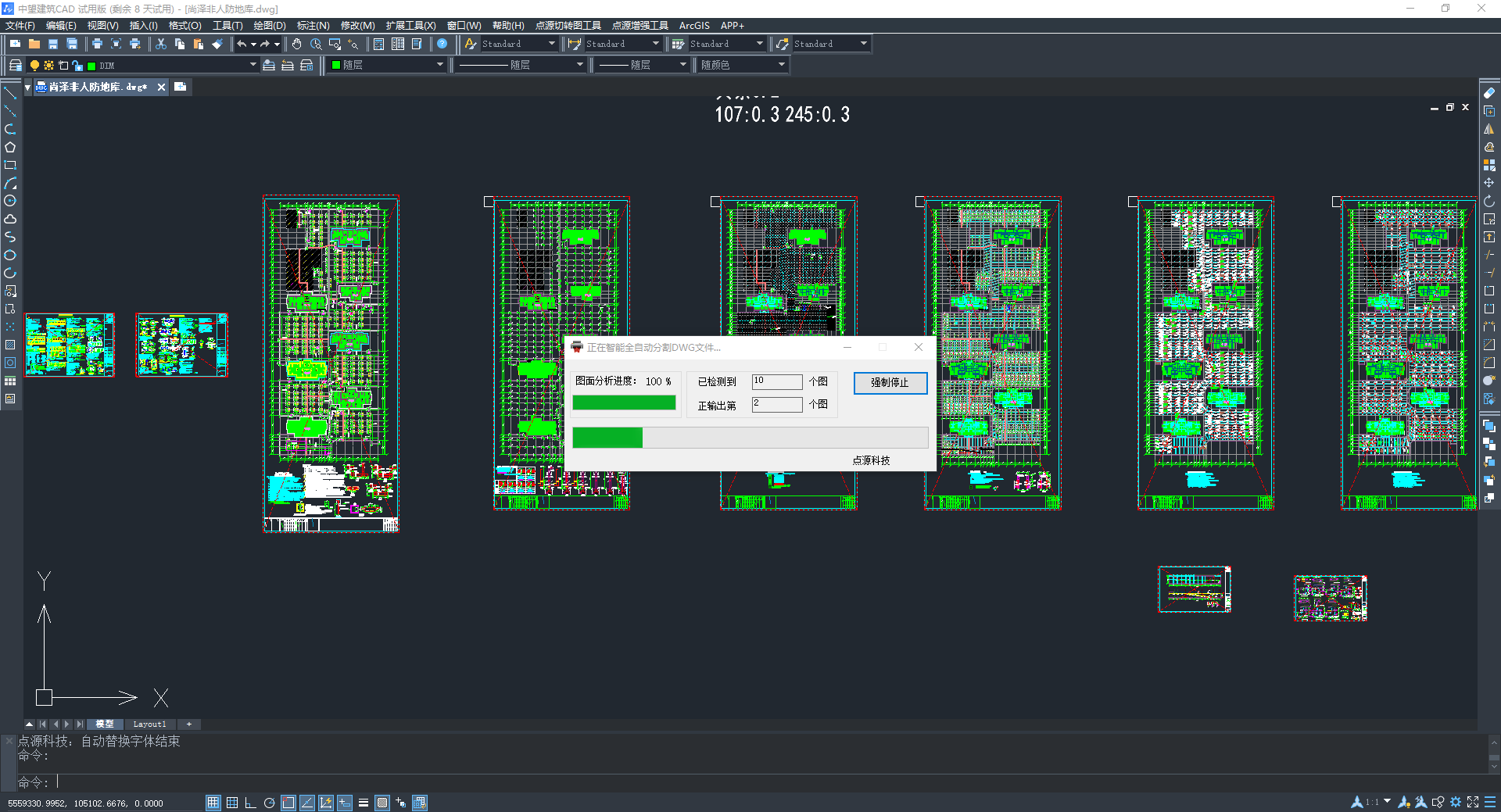Screen dimensions: 1501x812
Task: Click the 已检测到 count input field
Action: pyautogui.click(x=776, y=381)
